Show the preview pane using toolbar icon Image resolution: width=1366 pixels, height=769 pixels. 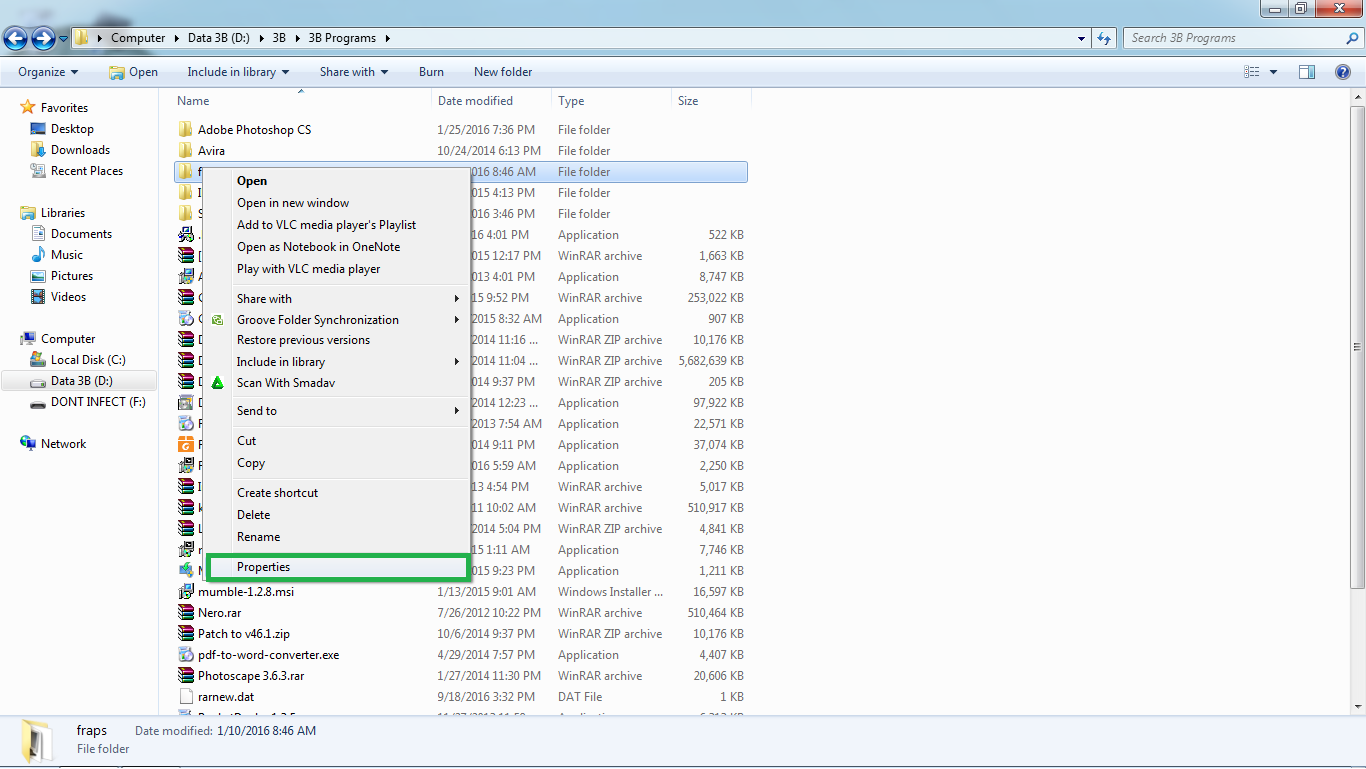point(1306,72)
